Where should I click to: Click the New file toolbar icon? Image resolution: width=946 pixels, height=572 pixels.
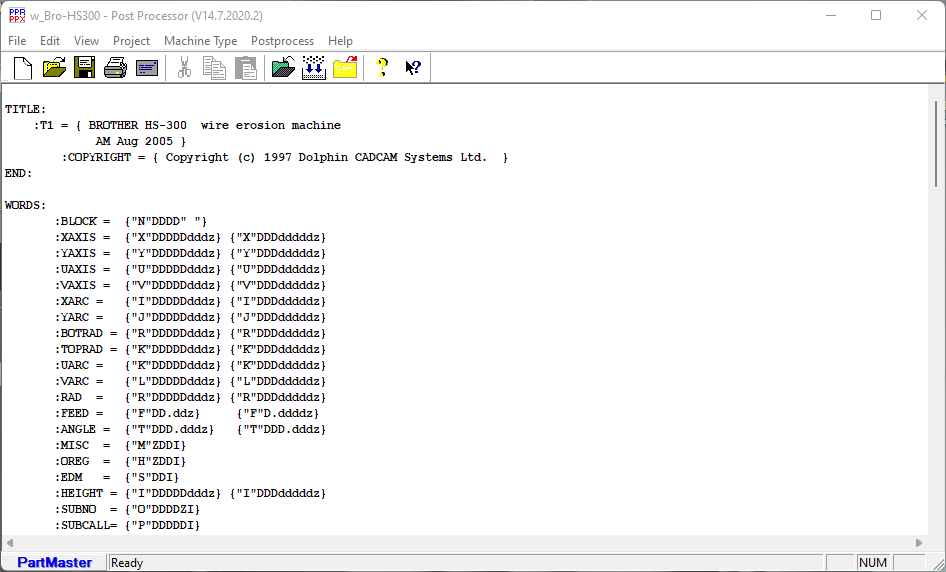point(23,68)
